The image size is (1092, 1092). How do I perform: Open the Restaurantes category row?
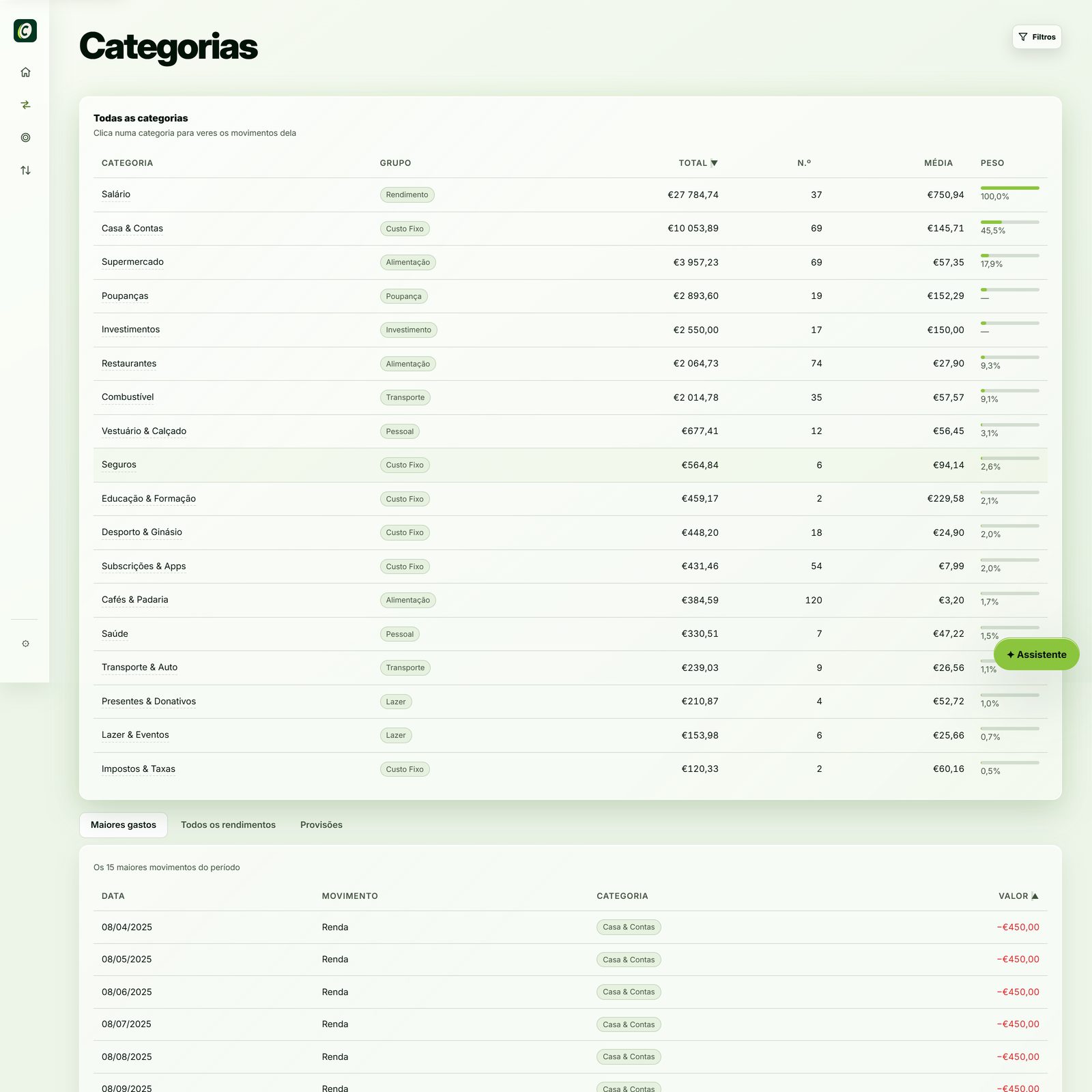click(570, 364)
